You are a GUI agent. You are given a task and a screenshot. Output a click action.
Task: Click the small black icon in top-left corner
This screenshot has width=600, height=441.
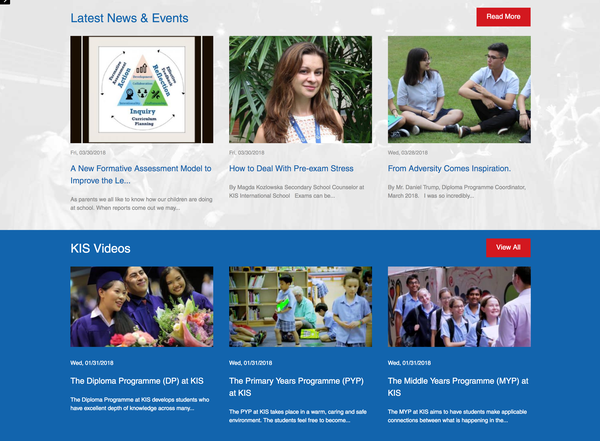[x=5, y=2]
